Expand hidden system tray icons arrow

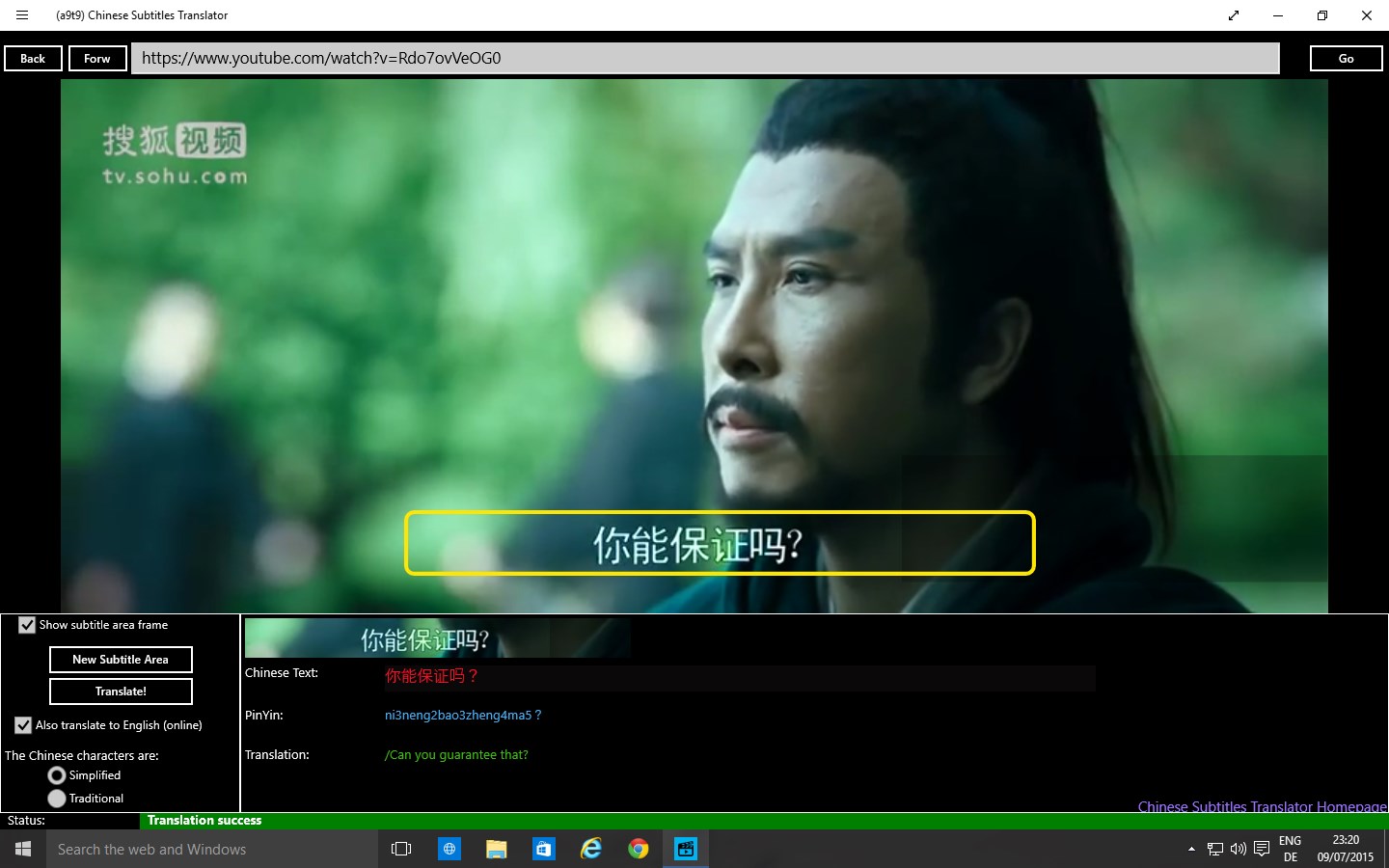[1191, 849]
